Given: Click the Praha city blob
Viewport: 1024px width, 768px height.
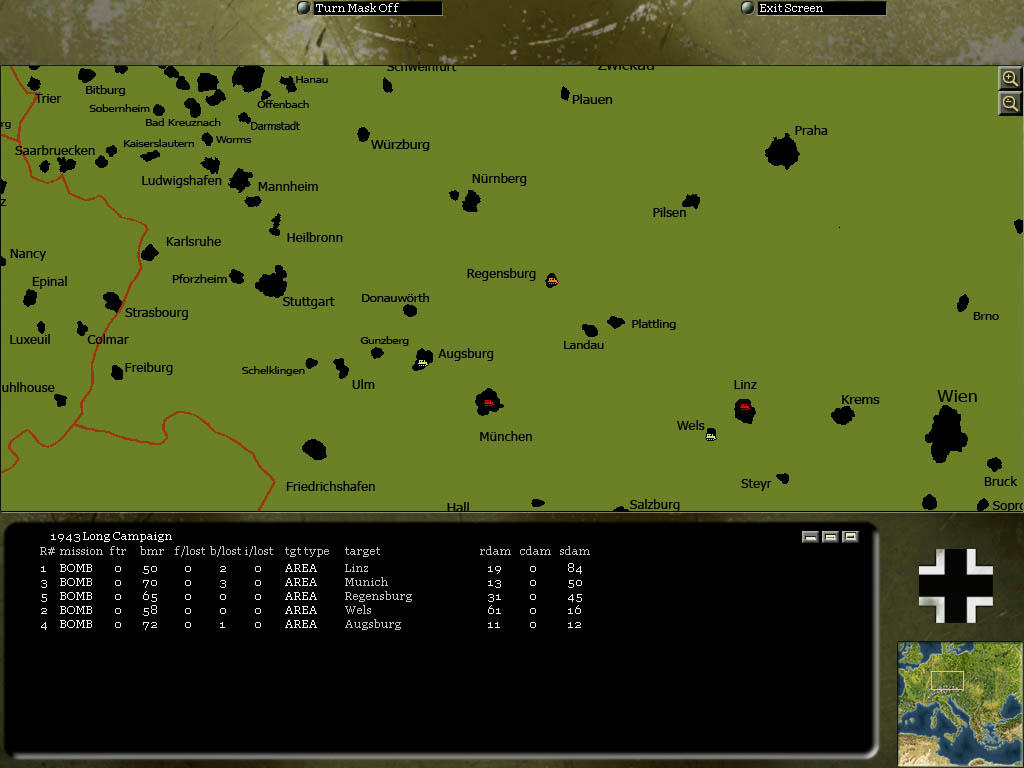Looking at the screenshot, I should tap(782, 152).
